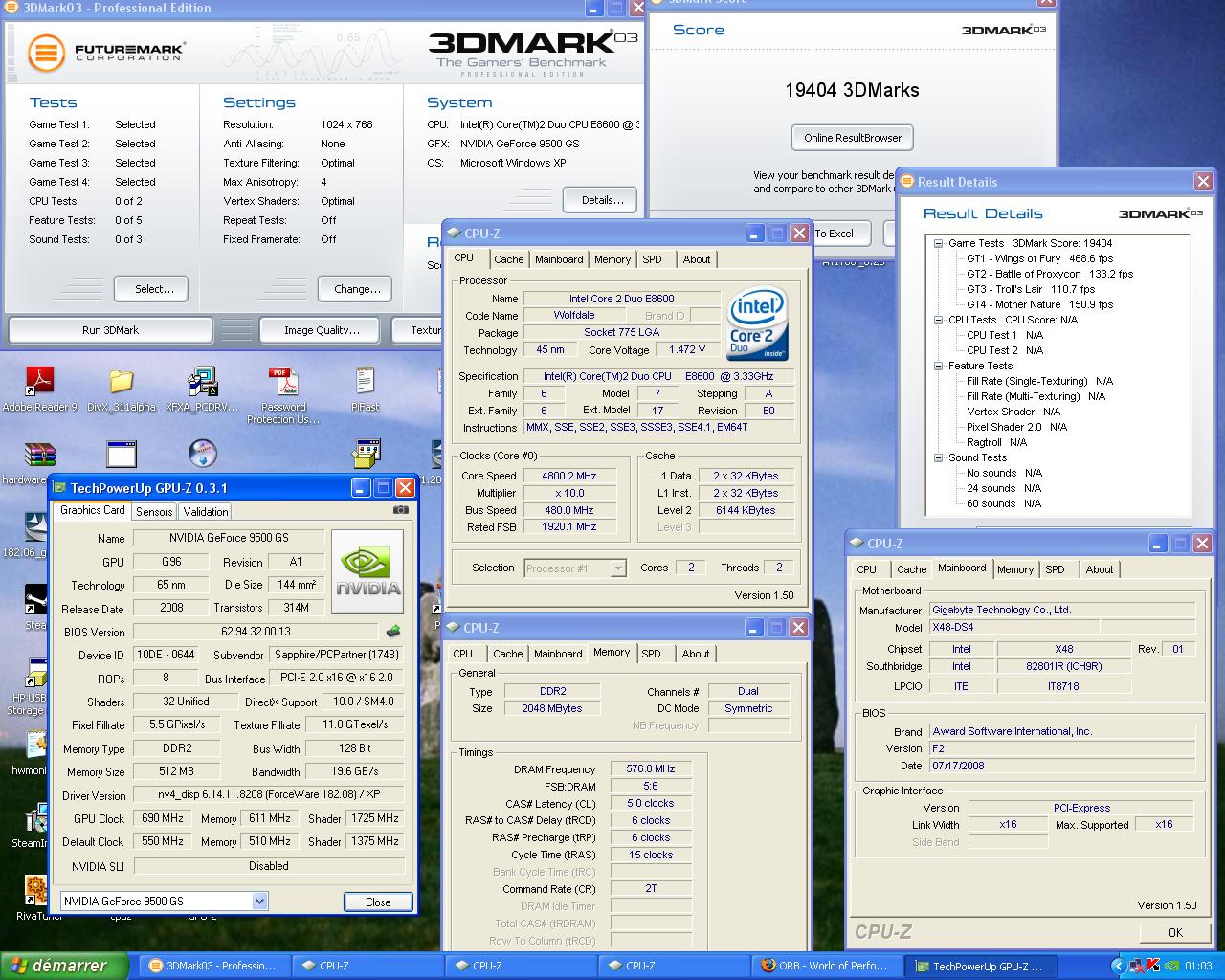Switch to the Validation tab in GPU-Z
This screenshot has width=1225, height=980.
pos(206,512)
